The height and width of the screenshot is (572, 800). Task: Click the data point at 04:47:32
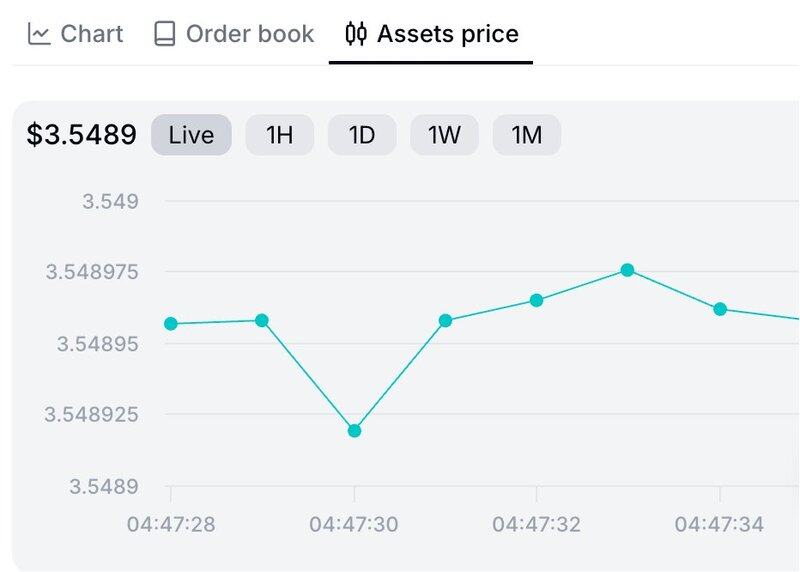coord(537,300)
